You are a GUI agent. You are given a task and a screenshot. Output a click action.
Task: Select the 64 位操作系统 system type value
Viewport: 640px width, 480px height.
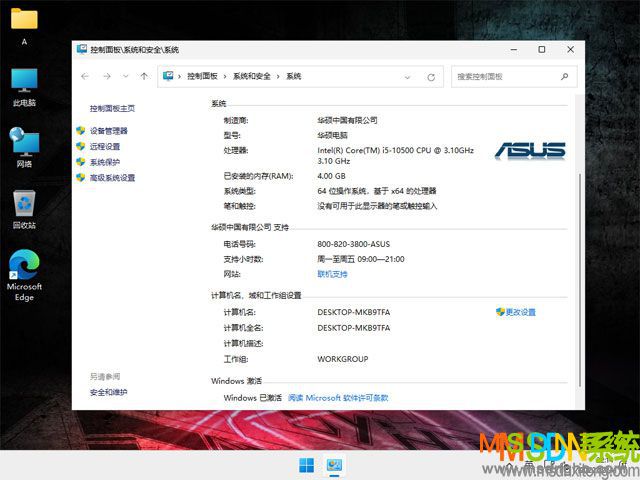(x=377, y=191)
